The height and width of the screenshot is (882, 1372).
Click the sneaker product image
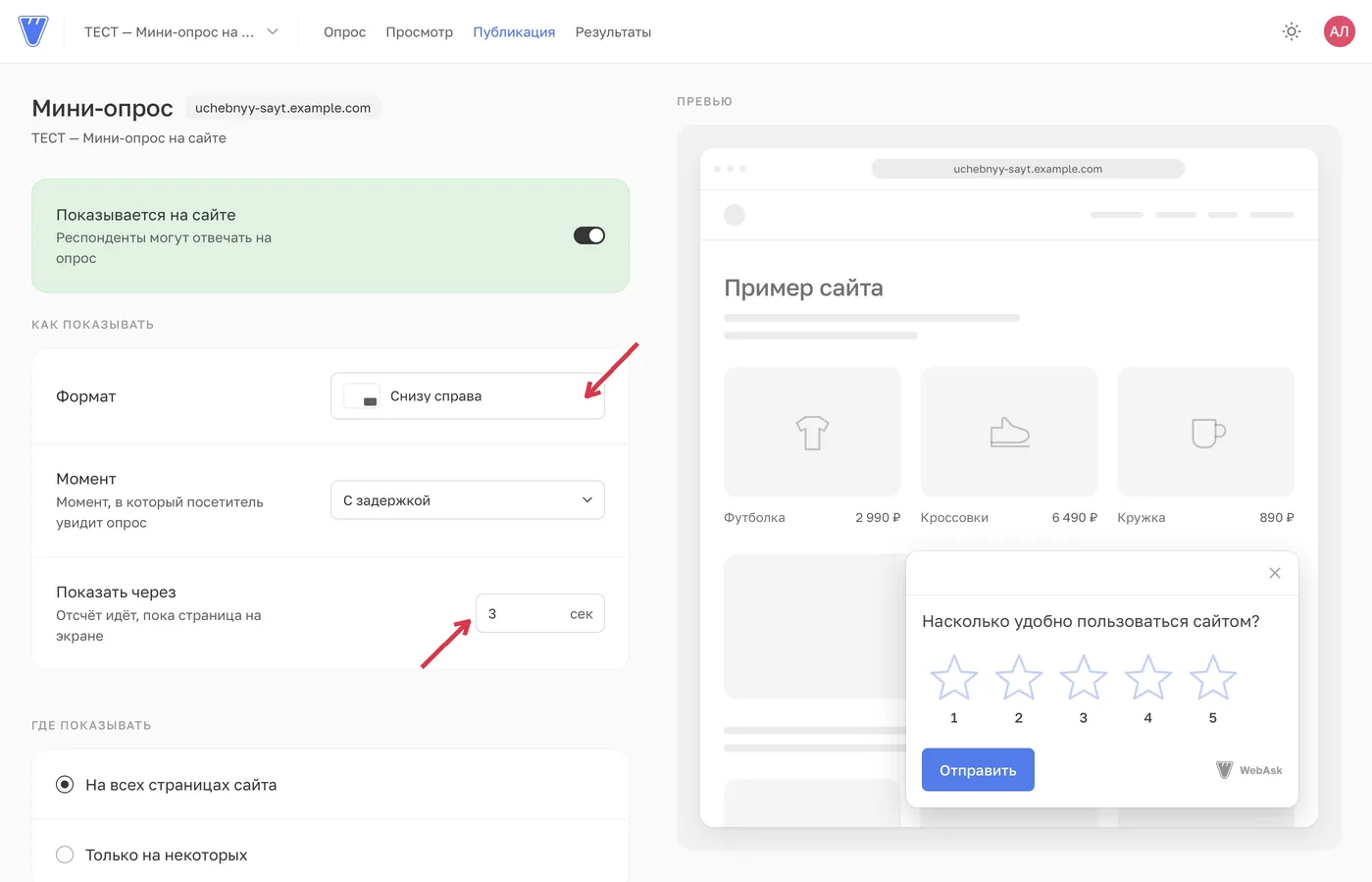click(1008, 432)
